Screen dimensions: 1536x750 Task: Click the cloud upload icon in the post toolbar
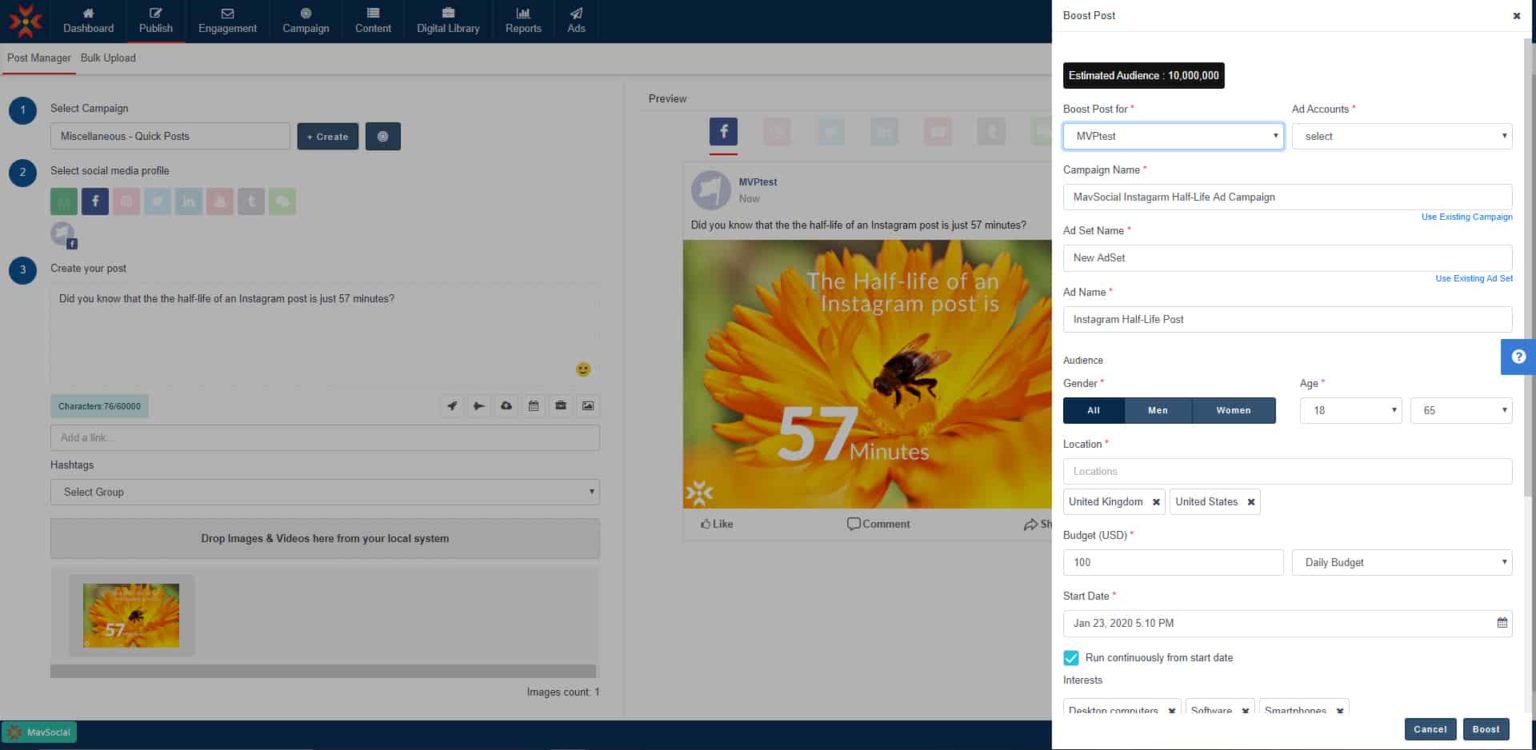click(506, 406)
